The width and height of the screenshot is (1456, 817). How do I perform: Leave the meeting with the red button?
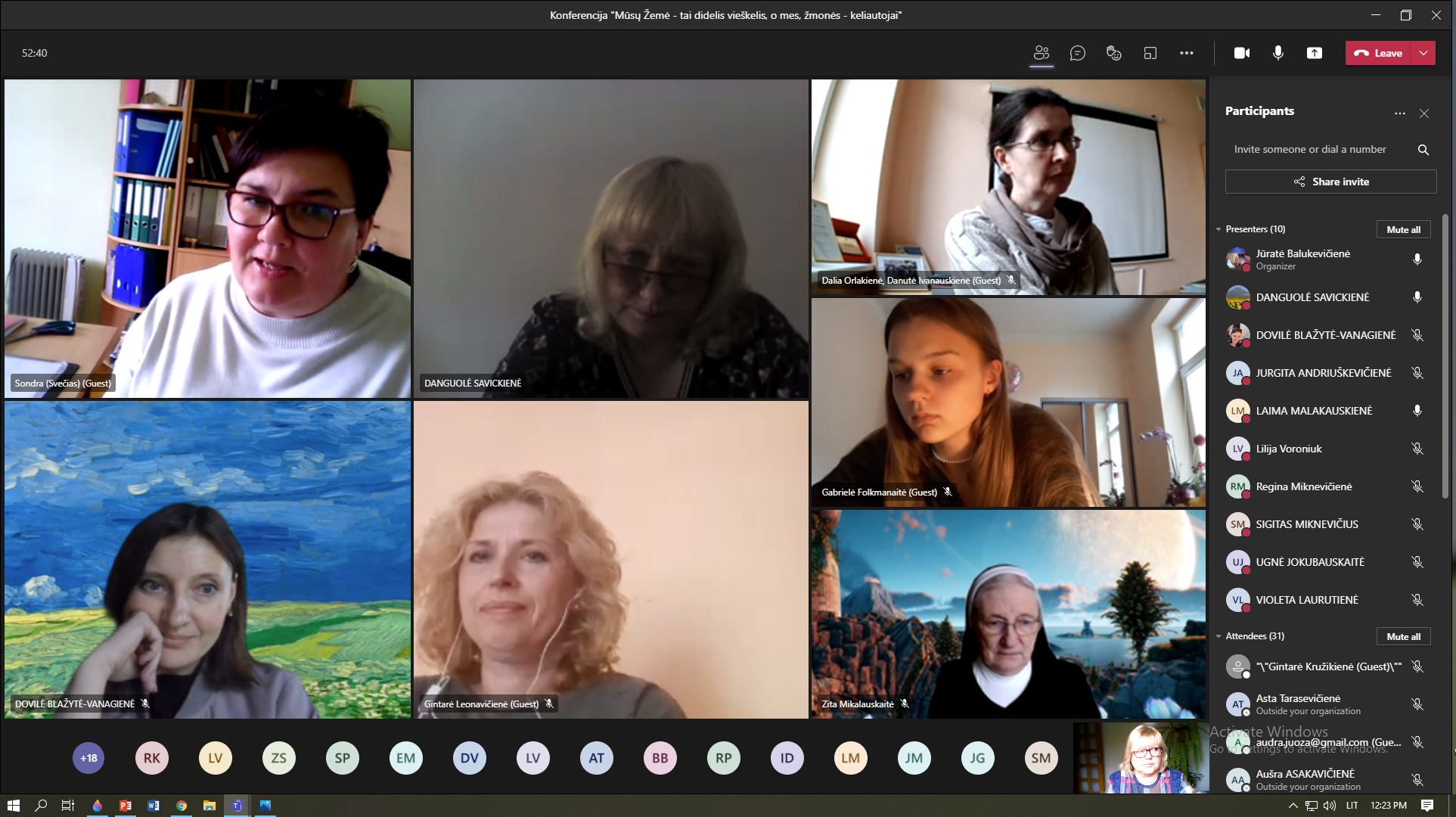[x=1379, y=53]
